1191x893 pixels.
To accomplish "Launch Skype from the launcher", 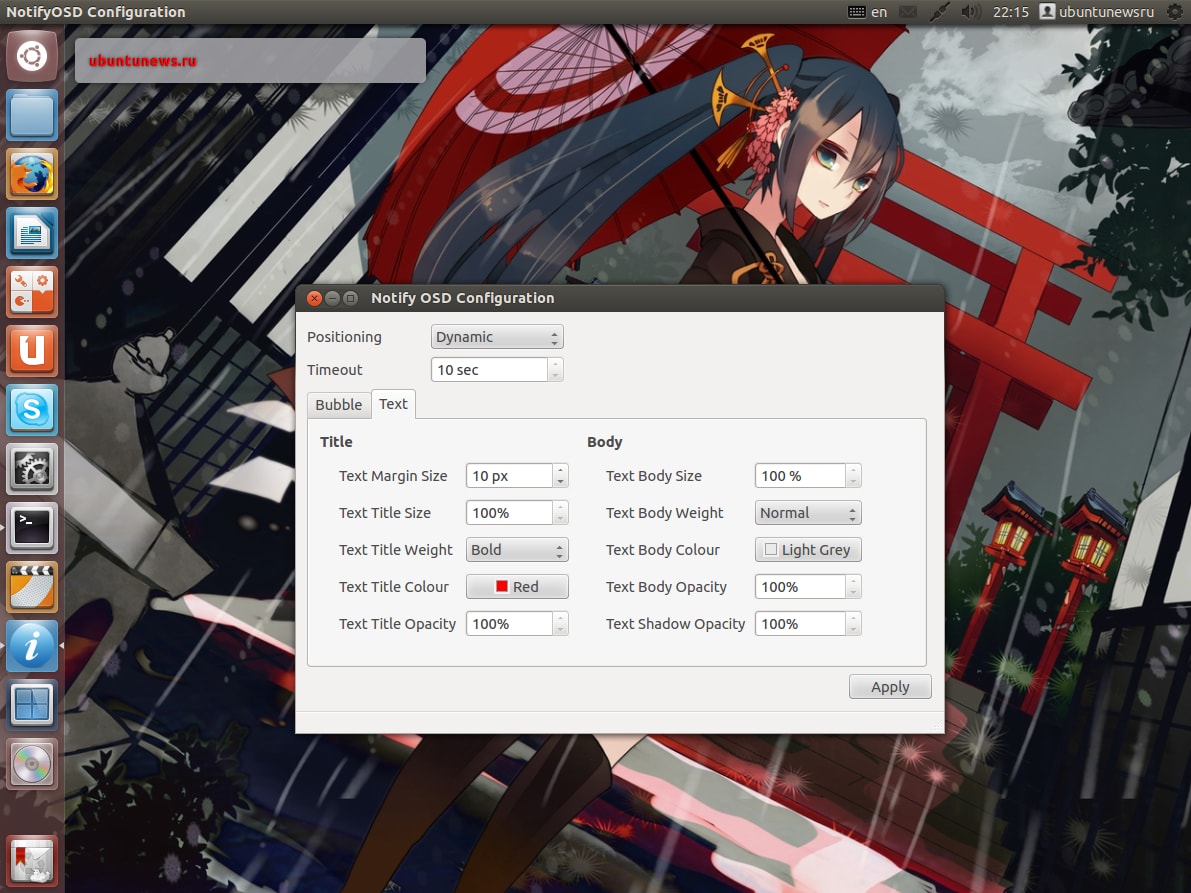I will 32,410.
